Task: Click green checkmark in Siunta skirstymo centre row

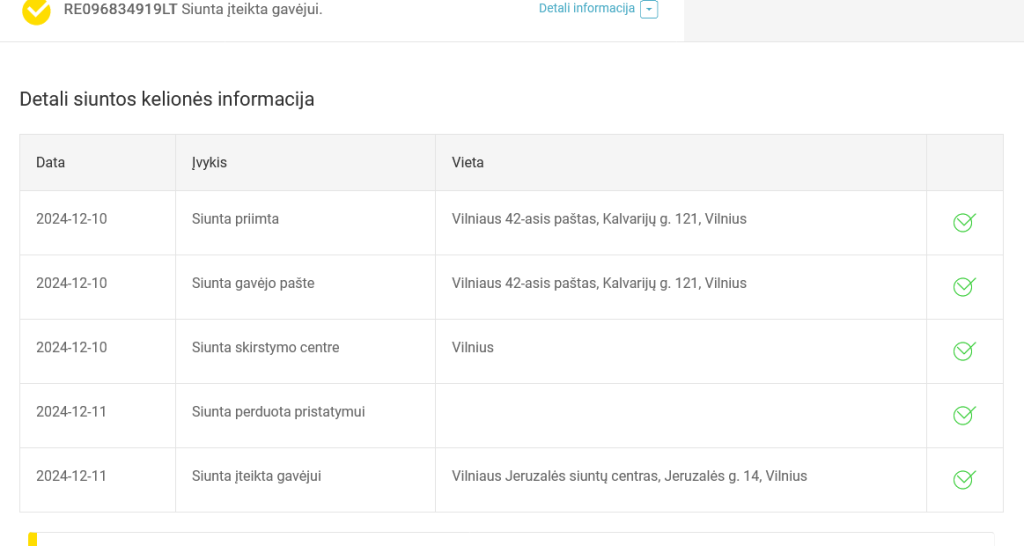Action: (x=964, y=351)
